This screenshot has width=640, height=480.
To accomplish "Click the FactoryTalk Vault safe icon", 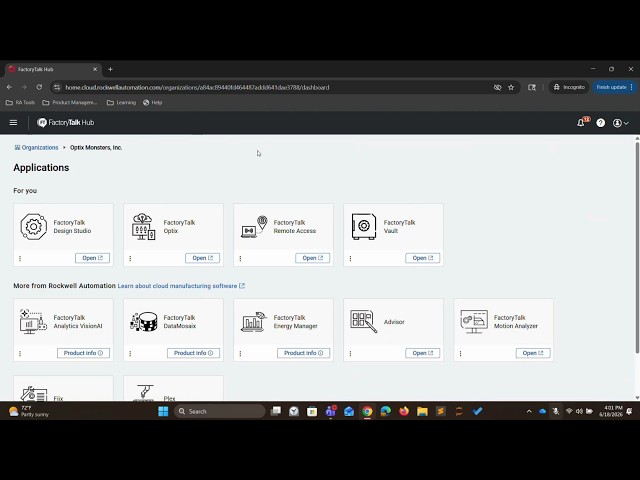I will point(364,227).
